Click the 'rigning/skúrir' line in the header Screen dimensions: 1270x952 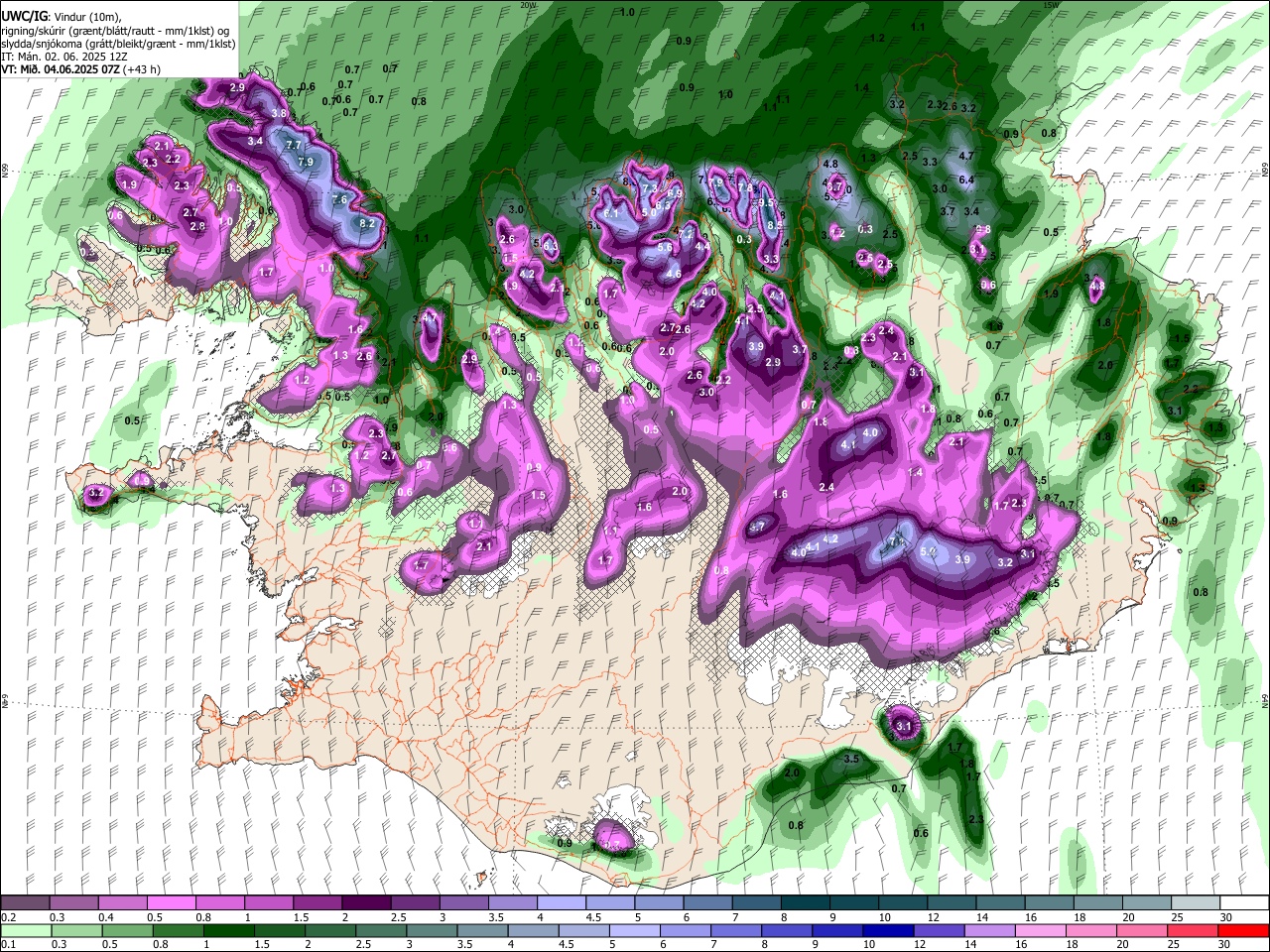115,30
